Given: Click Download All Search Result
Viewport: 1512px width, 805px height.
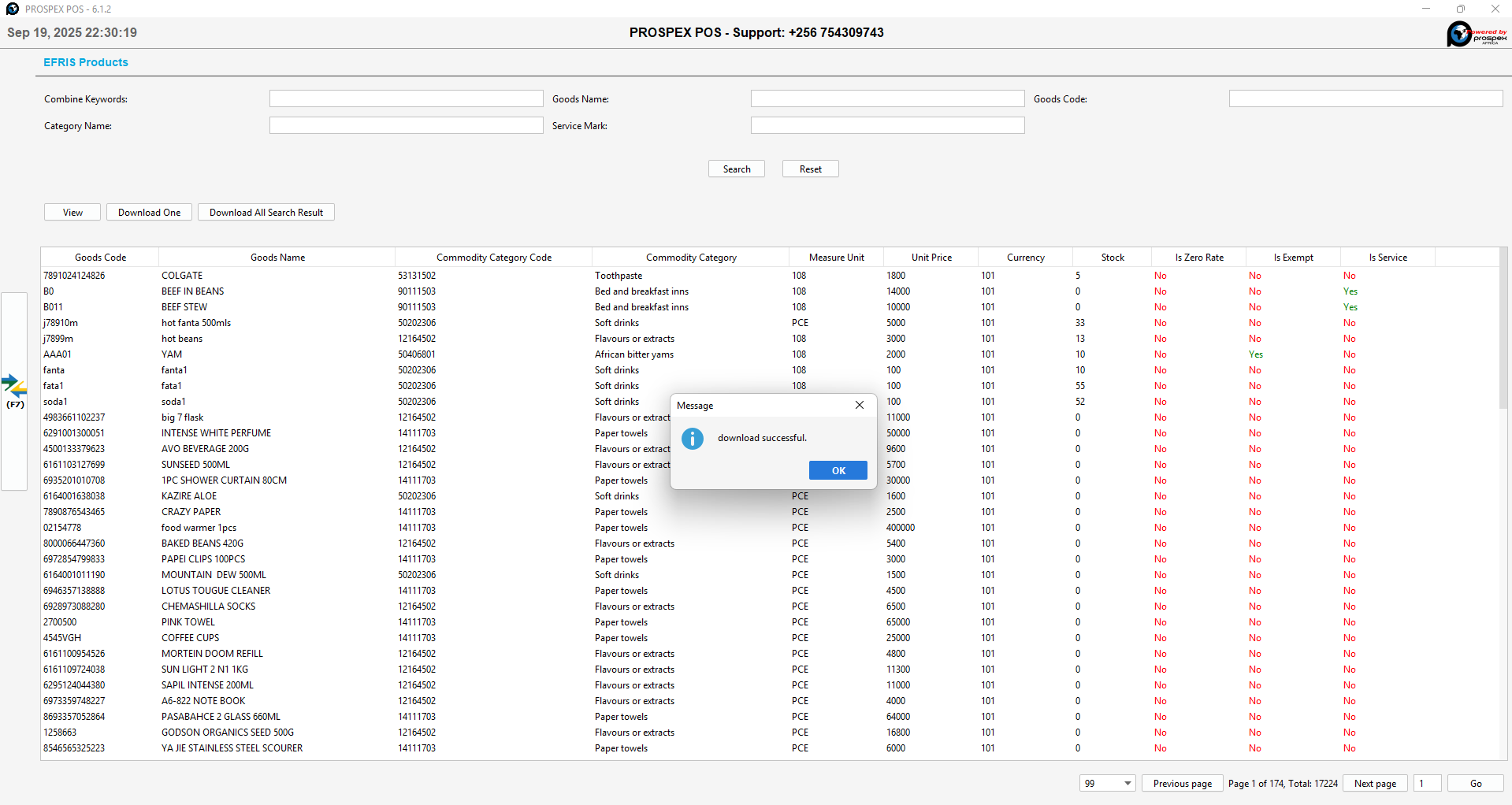Looking at the screenshot, I should [266, 212].
